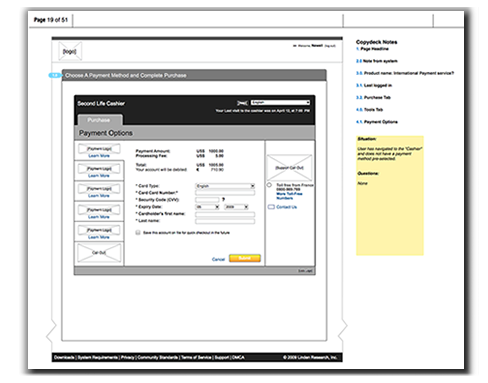Screen dimensions: 488x383
Task: Click the flag icon beside language selector
Action: click(x=242, y=103)
